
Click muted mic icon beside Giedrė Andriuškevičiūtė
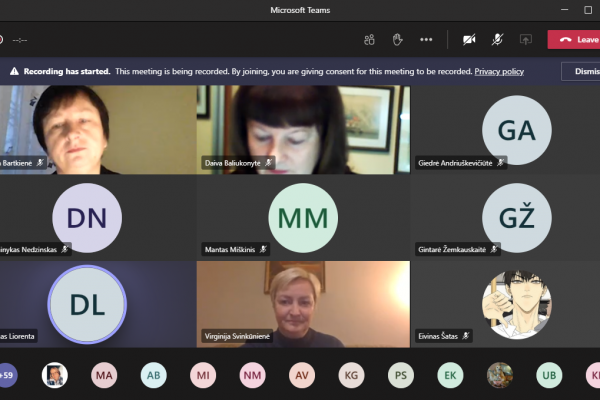pyautogui.click(x=500, y=163)
